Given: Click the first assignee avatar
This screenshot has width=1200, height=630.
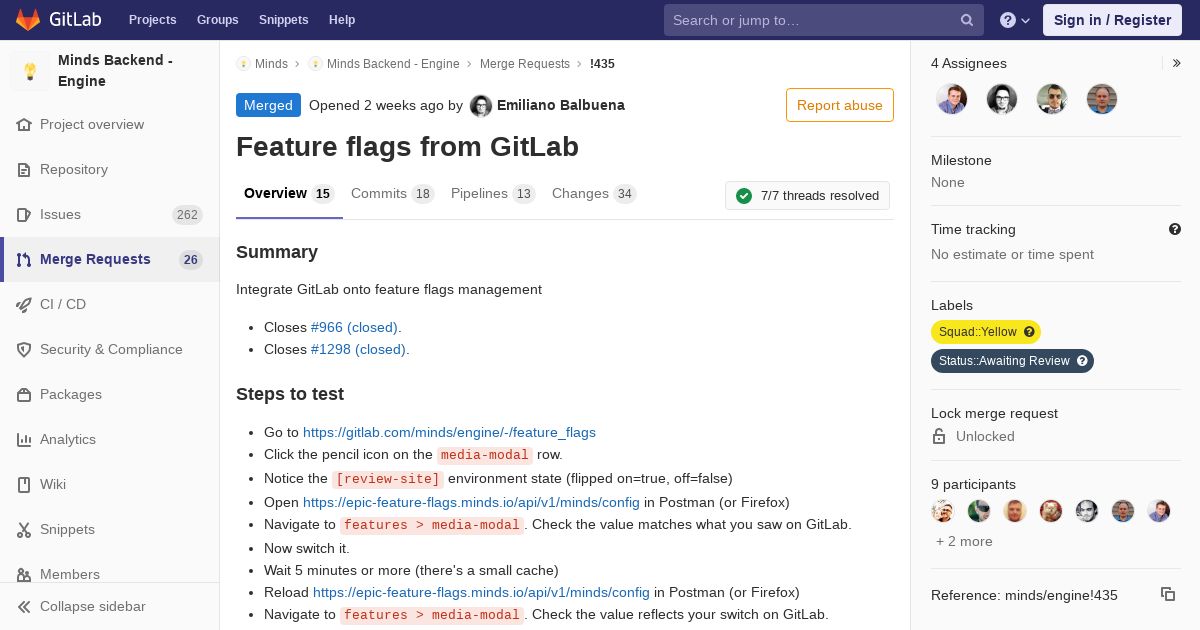Looking at the screenshot, I should 952,99.
